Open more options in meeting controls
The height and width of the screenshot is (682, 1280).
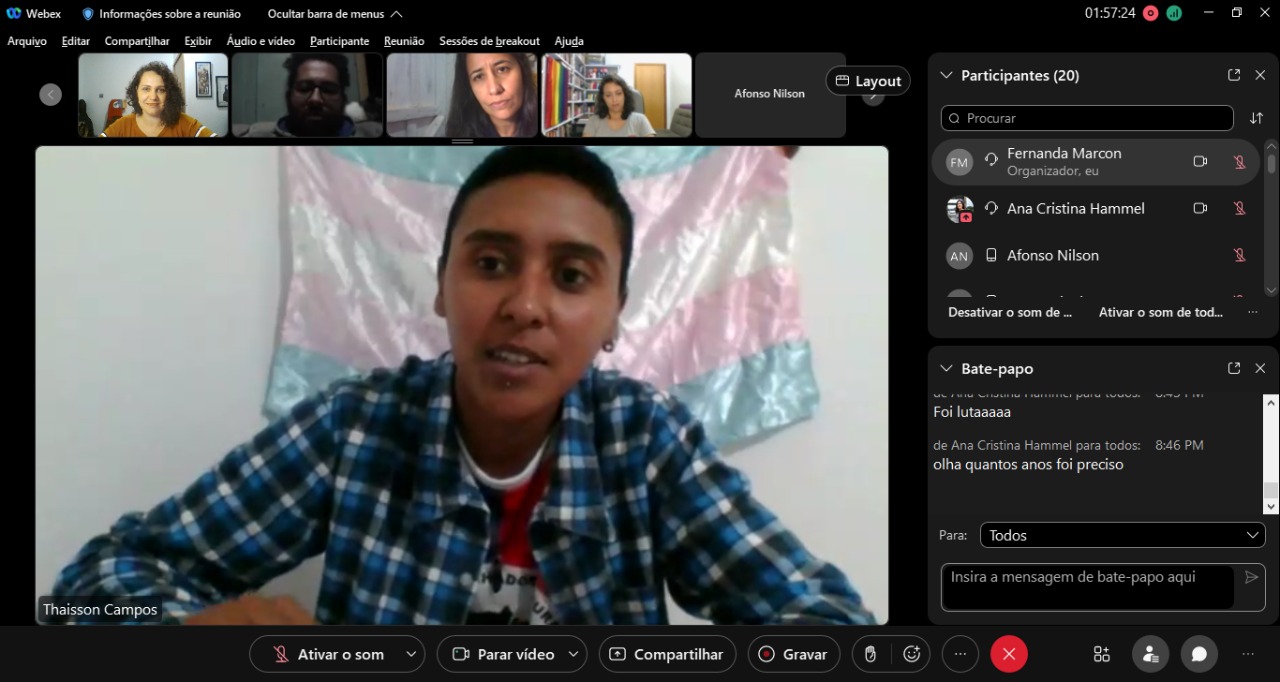click(960, 654)
